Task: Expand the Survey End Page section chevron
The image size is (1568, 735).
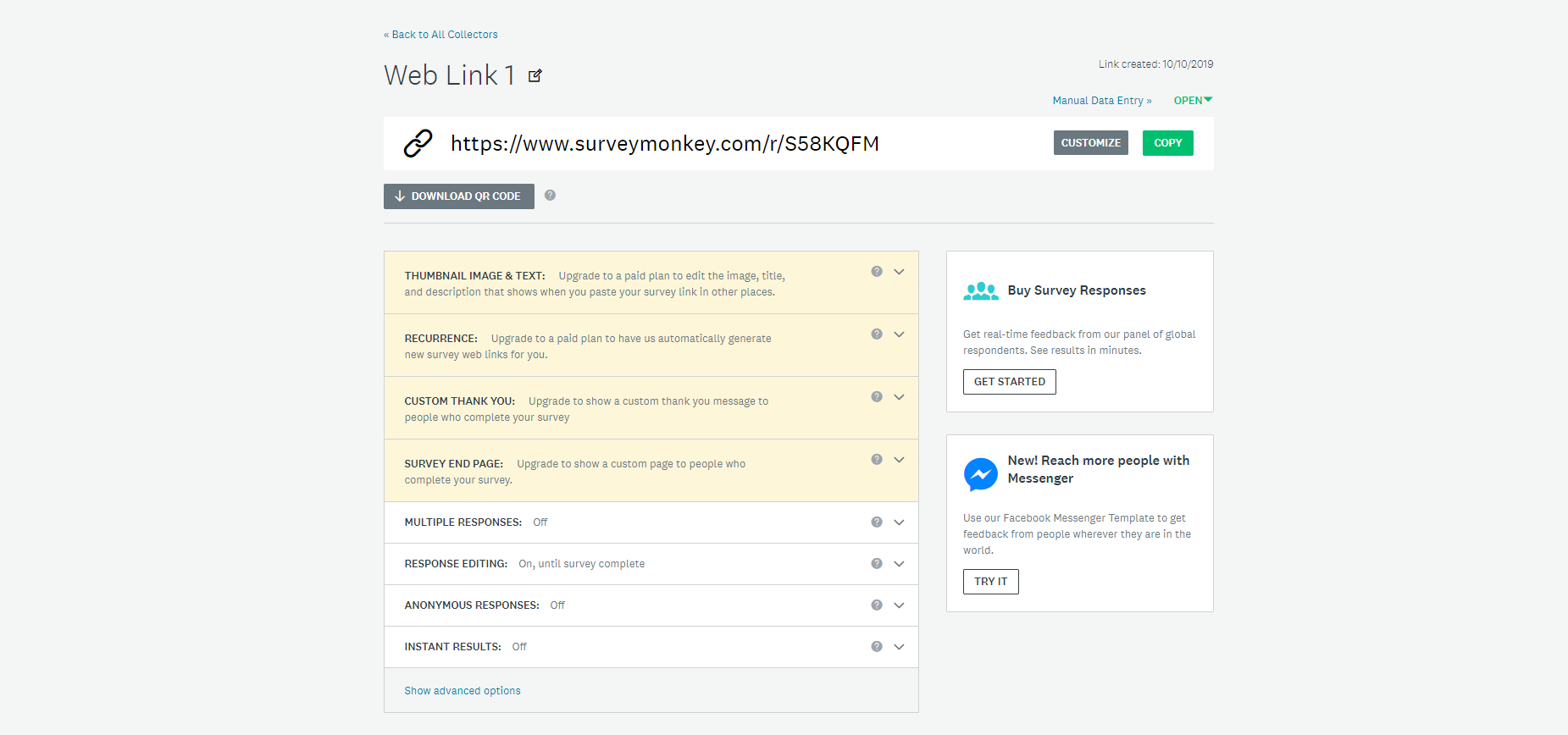Action: 900,460
